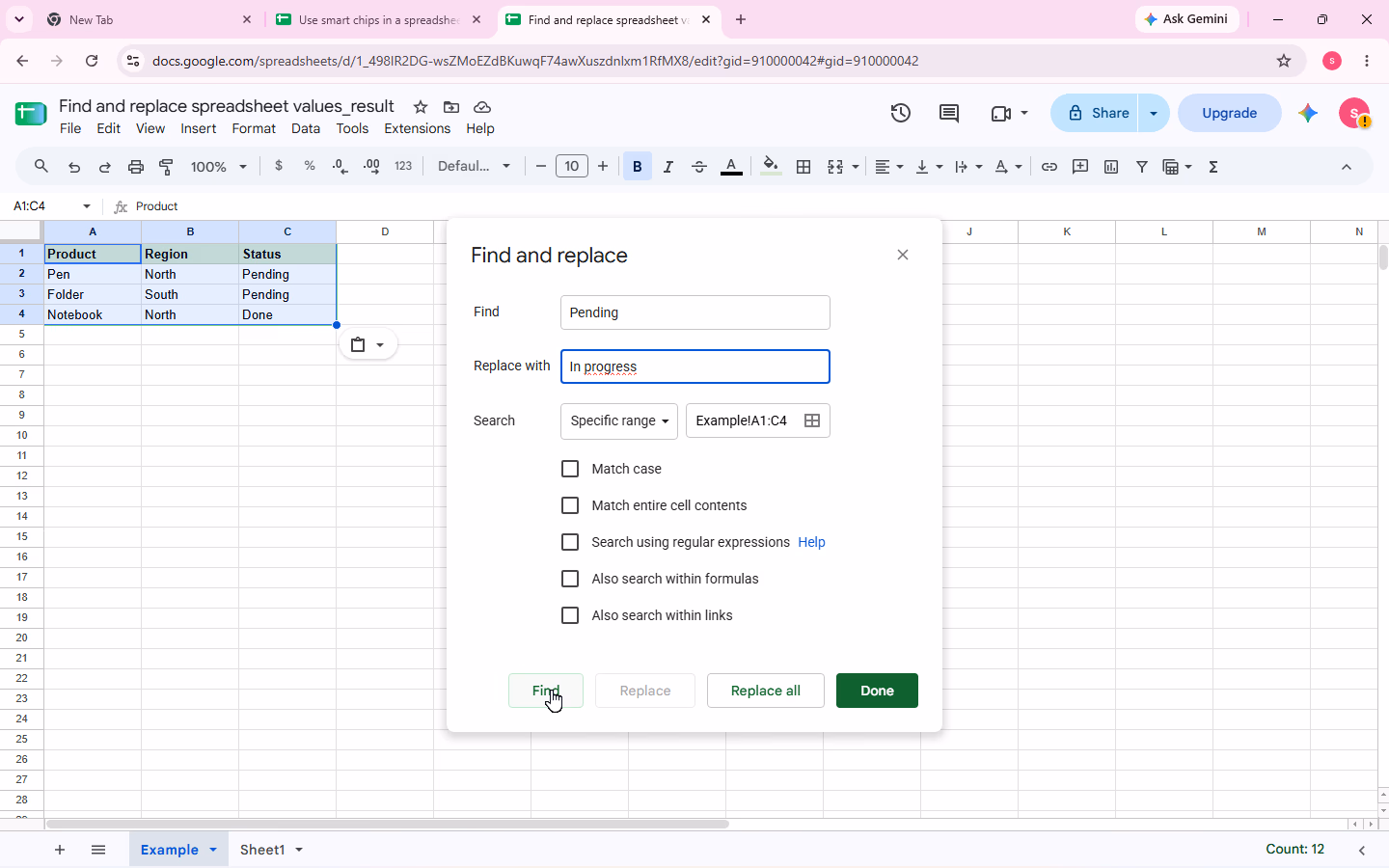Enable Search using regular expressions
Screen dimensions: 1389x868
[570, 542]
